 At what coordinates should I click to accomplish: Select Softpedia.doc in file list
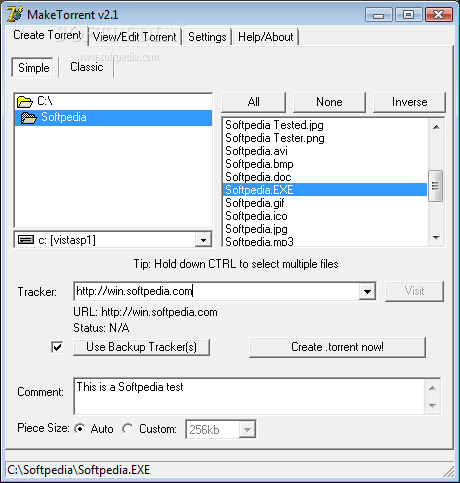pyautogui.click(x=325, y=177)
